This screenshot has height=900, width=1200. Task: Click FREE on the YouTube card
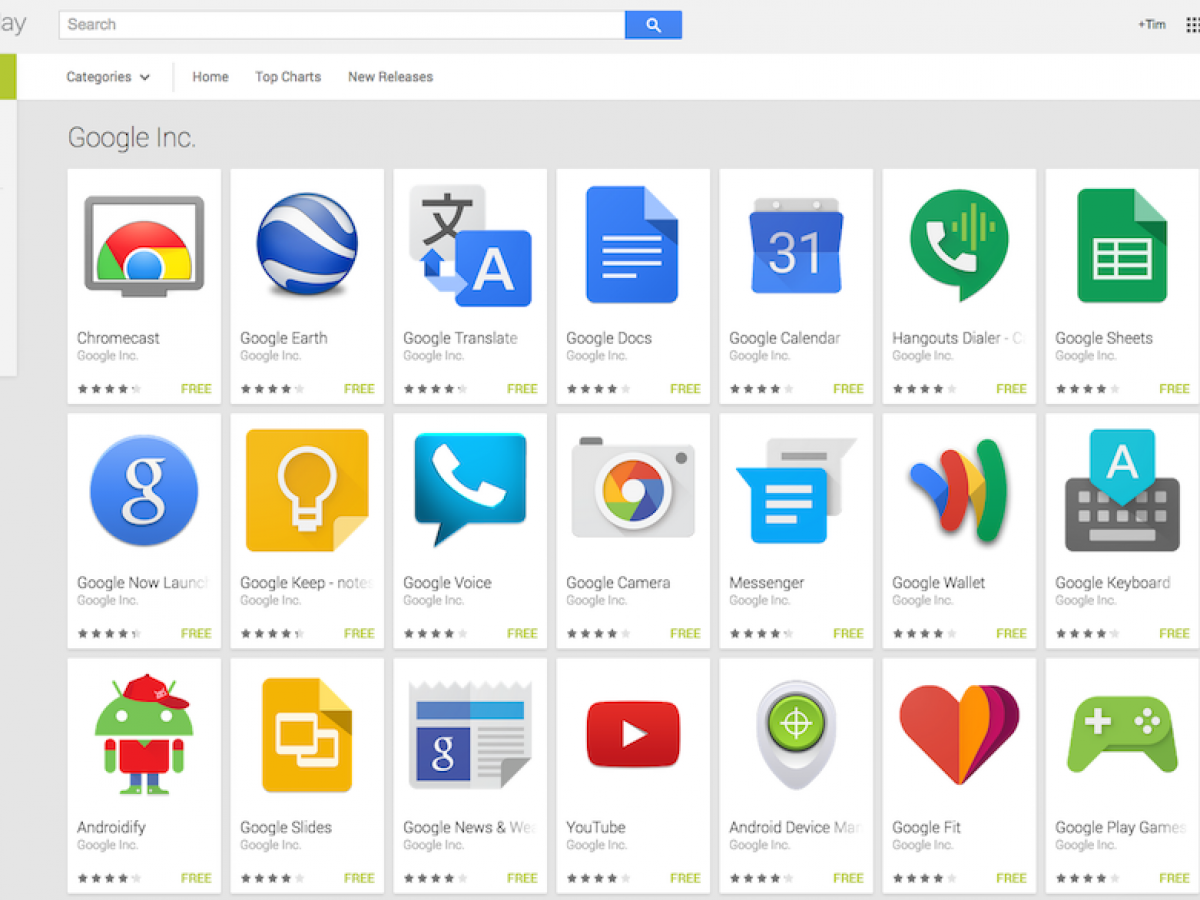click(685, 878)
